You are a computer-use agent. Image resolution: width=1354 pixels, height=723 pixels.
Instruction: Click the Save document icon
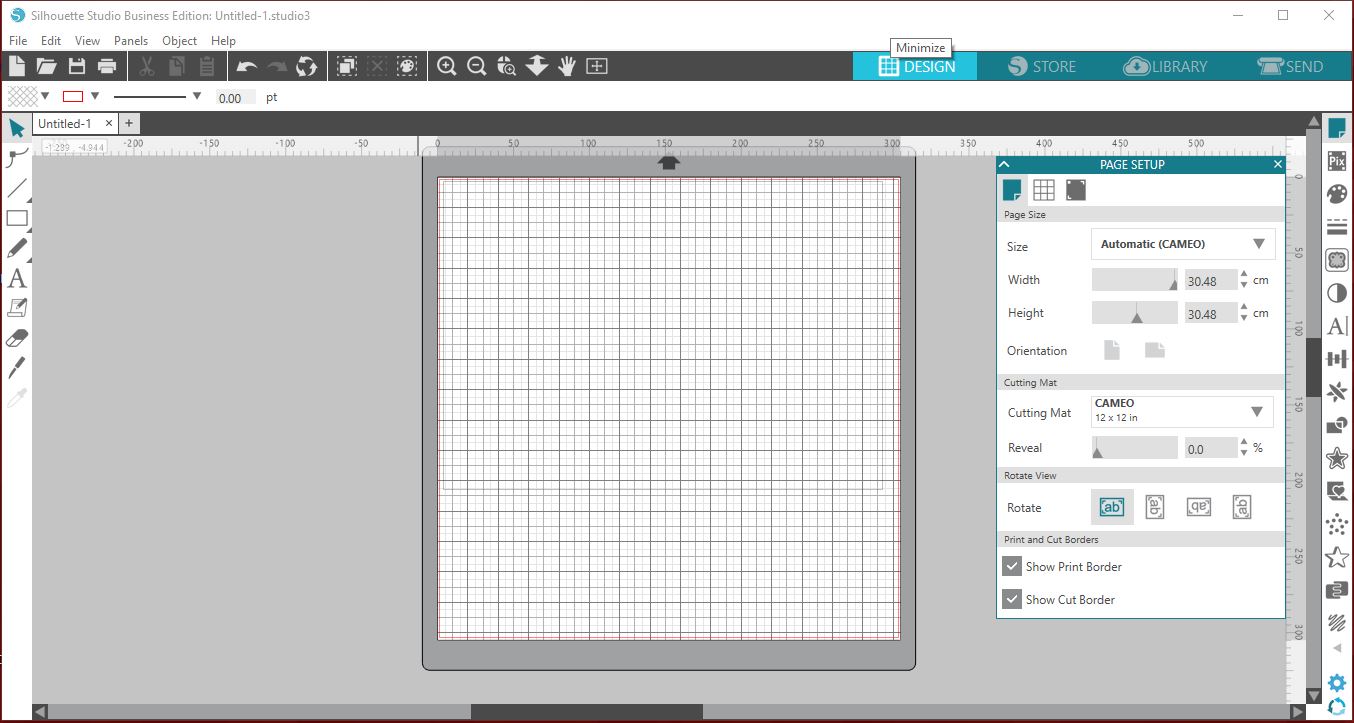click(77, 66)
